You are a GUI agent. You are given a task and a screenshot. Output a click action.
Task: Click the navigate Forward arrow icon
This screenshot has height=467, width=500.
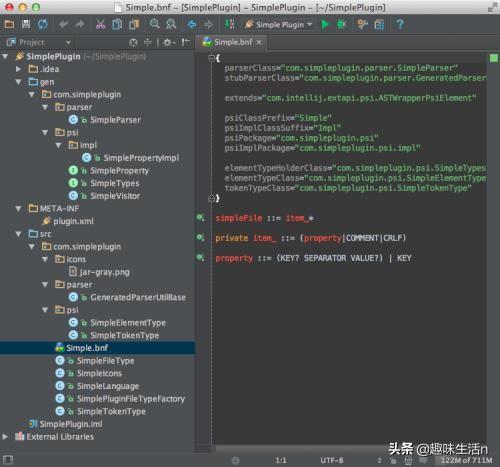[x=208, y=24]
